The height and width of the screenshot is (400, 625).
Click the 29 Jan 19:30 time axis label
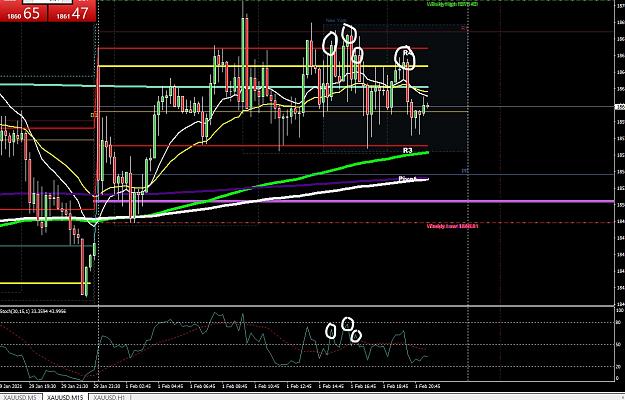click(x=42, y=386)
